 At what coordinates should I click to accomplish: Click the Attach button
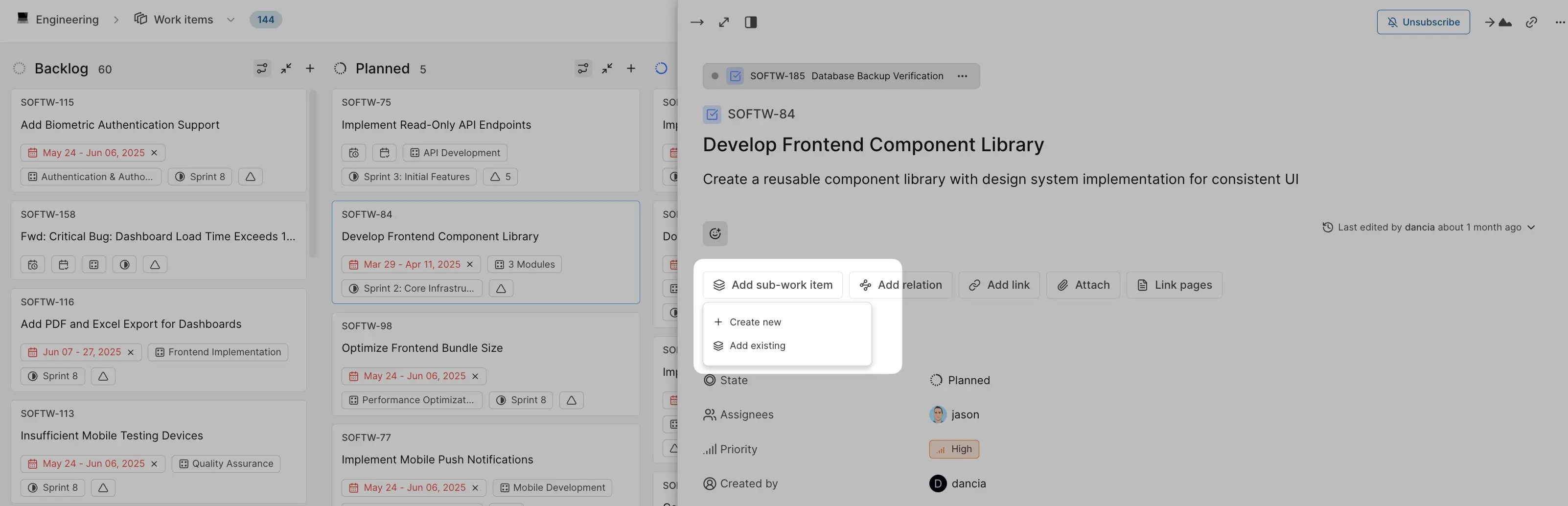[1083, 285]
